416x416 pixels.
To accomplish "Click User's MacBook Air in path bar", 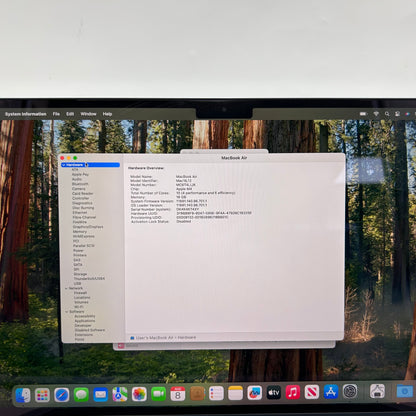I will [155, 338].
